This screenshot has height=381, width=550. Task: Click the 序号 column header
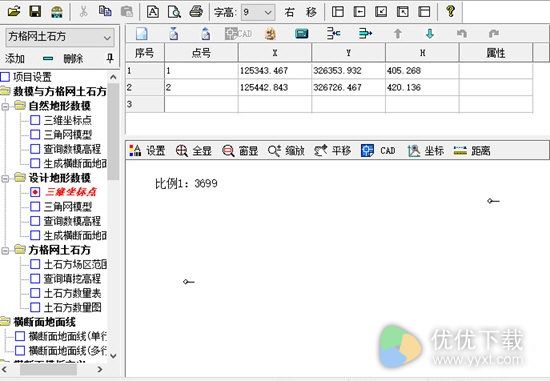click(145, 53)
